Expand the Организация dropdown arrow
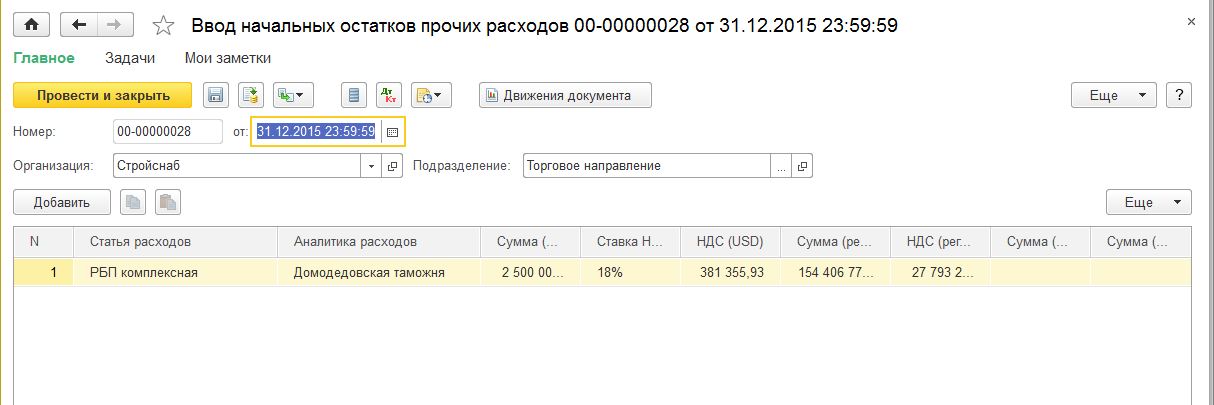The width and height of the screenshot is (1214, 405). pos(372,166)
